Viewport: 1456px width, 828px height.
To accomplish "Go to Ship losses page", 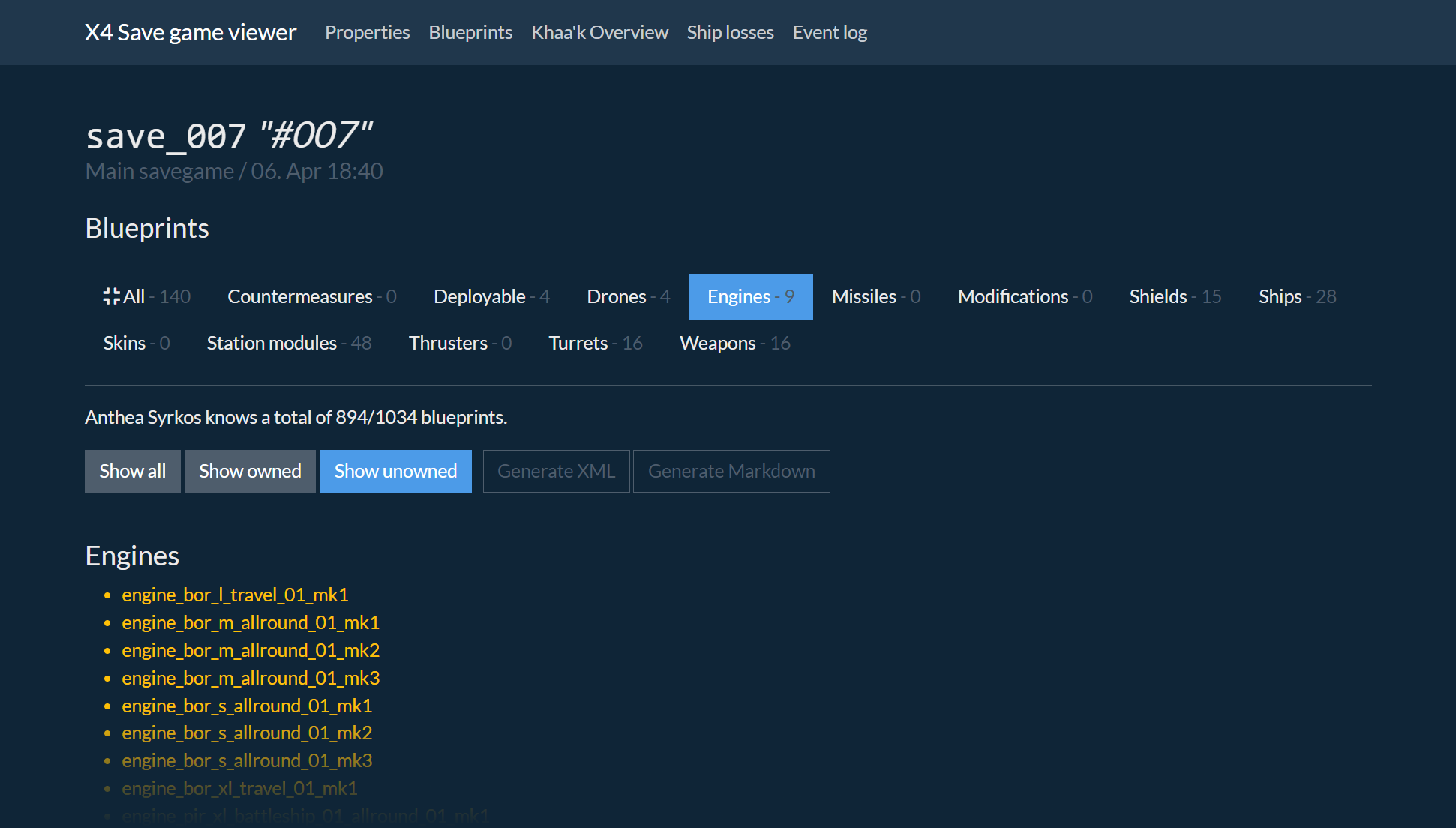I will point(730,32).
